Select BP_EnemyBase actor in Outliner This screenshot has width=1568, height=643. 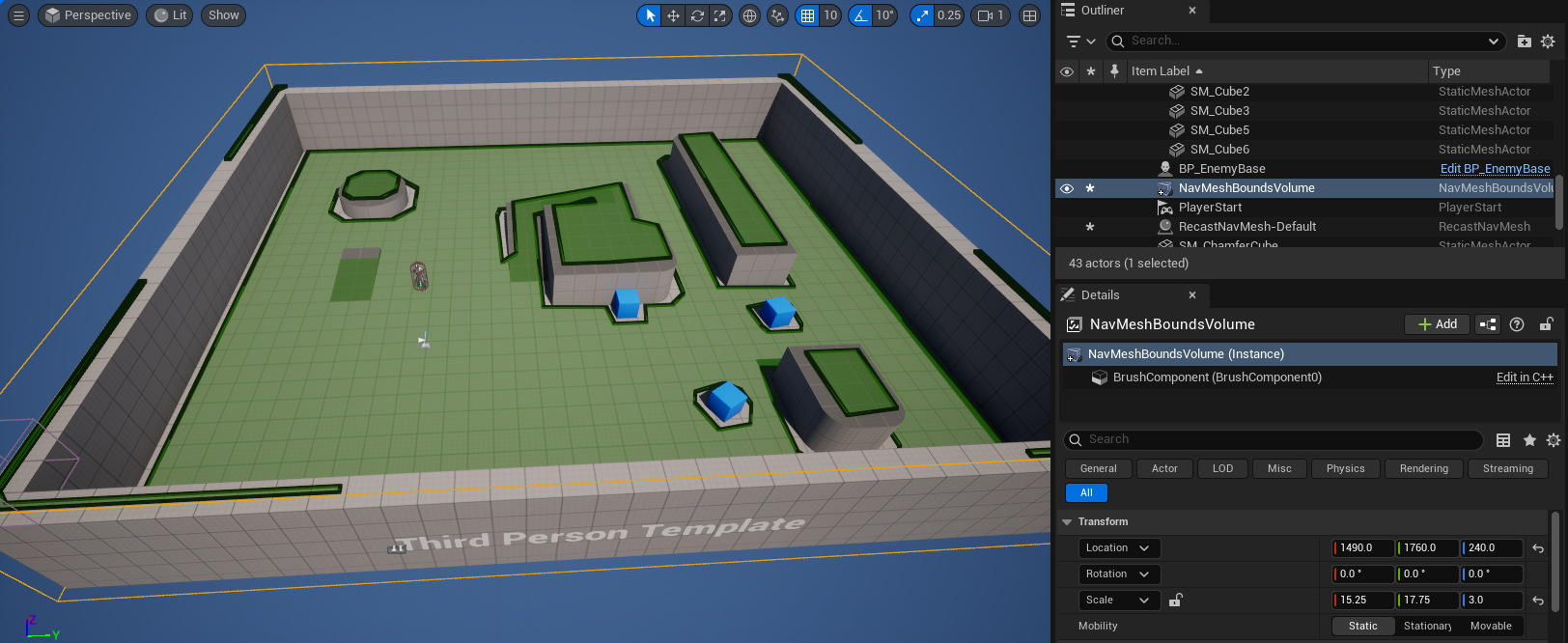tap(1221, 169)
